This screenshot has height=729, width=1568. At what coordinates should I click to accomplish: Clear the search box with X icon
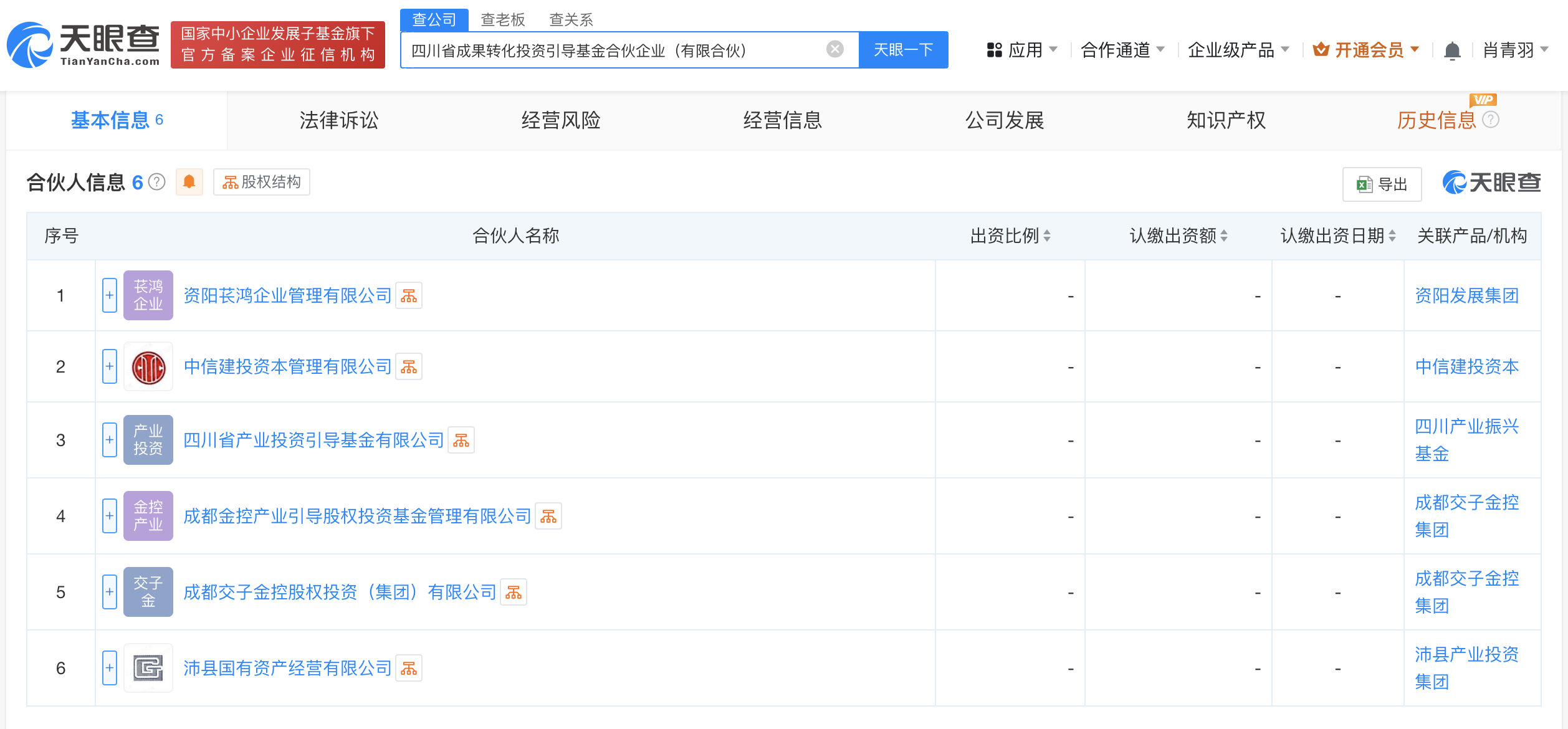pyautogui.click(x=834, y=49)
